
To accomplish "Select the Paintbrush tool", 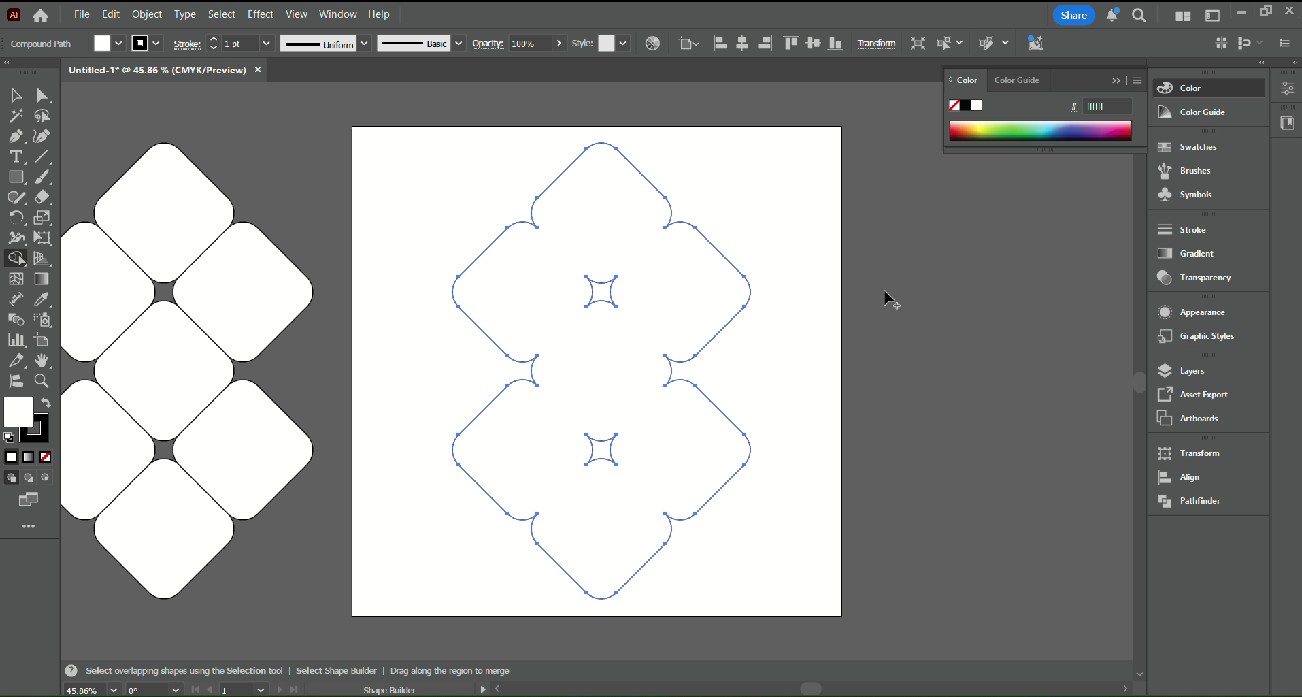I will tap(42, 177).
